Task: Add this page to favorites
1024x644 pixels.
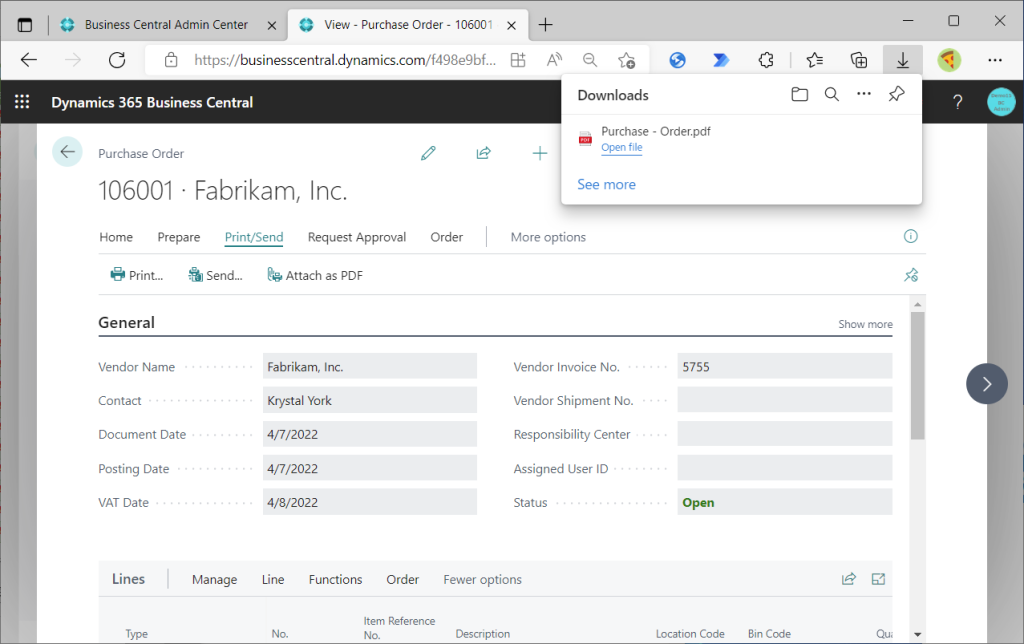Action: click(x=626, y=60)
